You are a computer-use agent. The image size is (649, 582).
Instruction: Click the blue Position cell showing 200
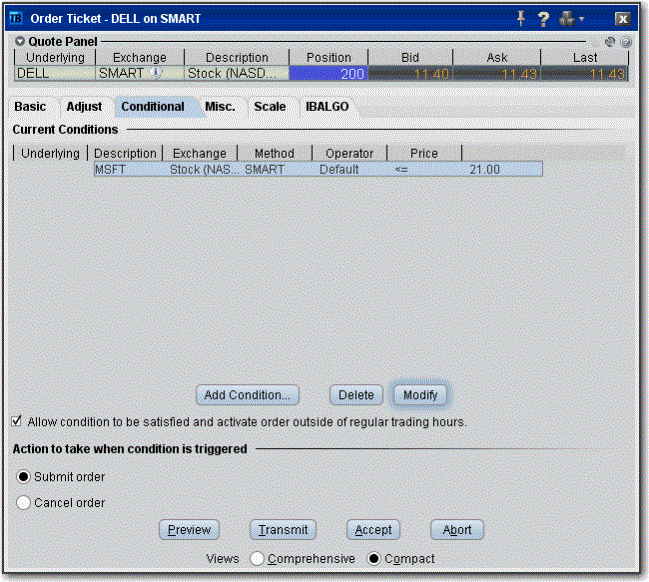click(330, 74)
